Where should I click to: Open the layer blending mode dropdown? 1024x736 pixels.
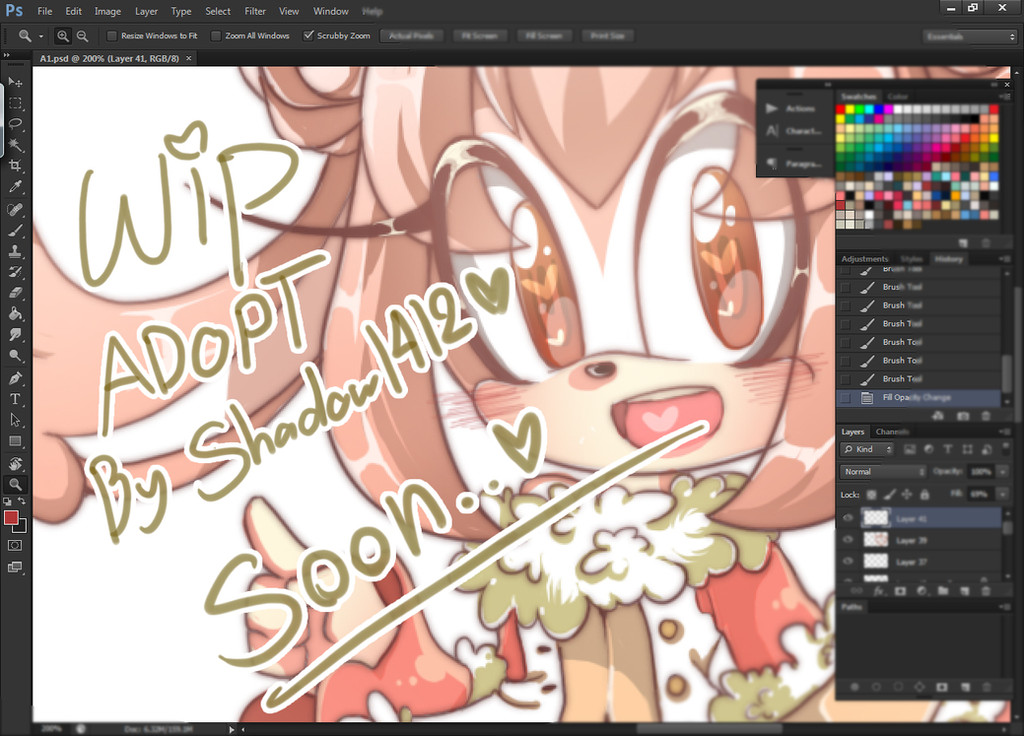tap(883, 472)
